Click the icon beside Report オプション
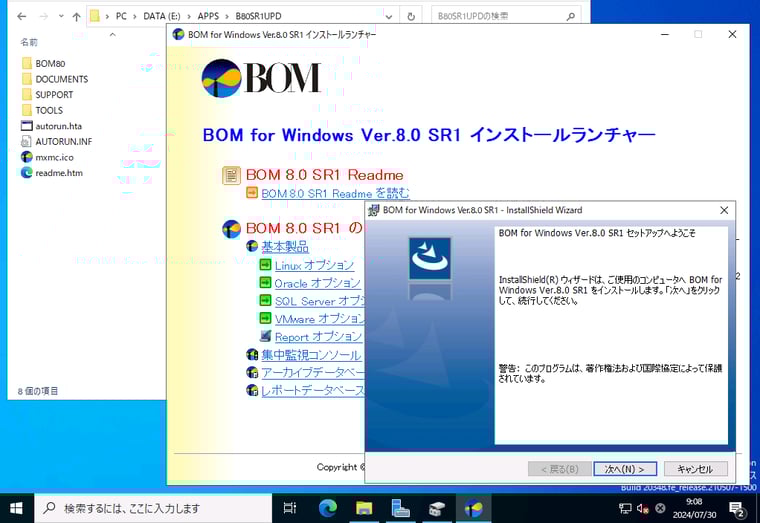Screen dimensions: 760x523 265,335
